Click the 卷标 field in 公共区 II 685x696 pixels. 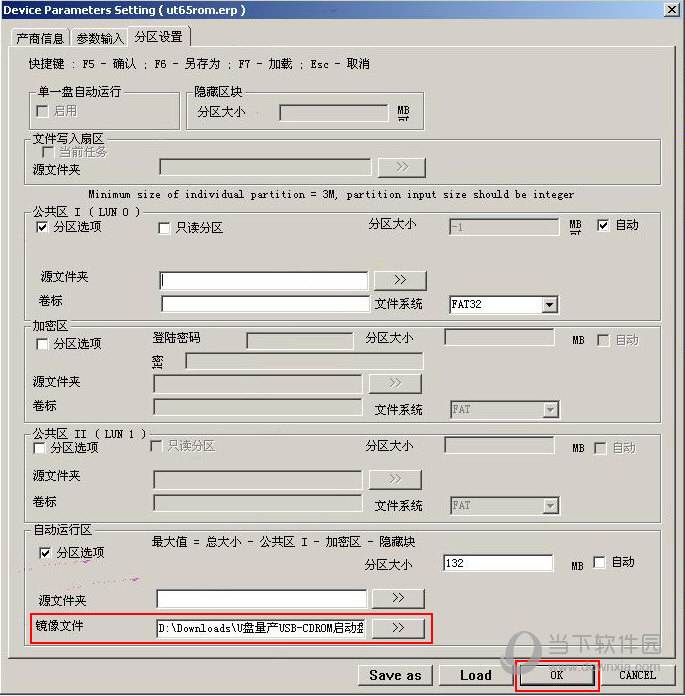coord(257,503)
